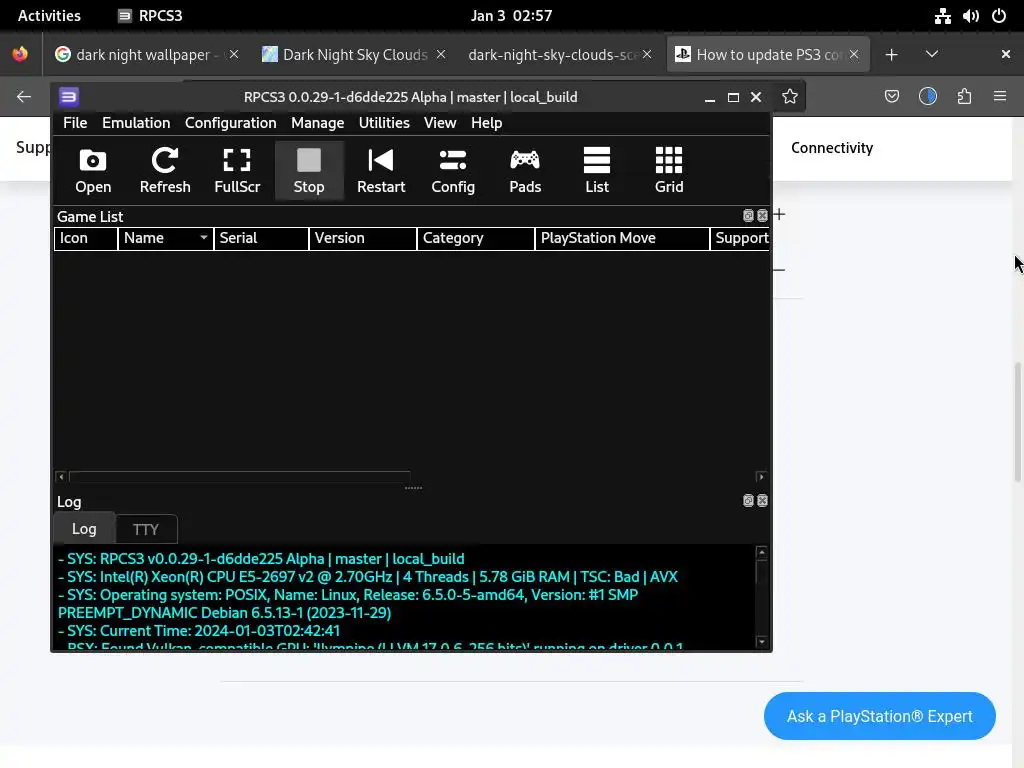
Task: Sort by the Icon column header
Action: click(86, 238)
